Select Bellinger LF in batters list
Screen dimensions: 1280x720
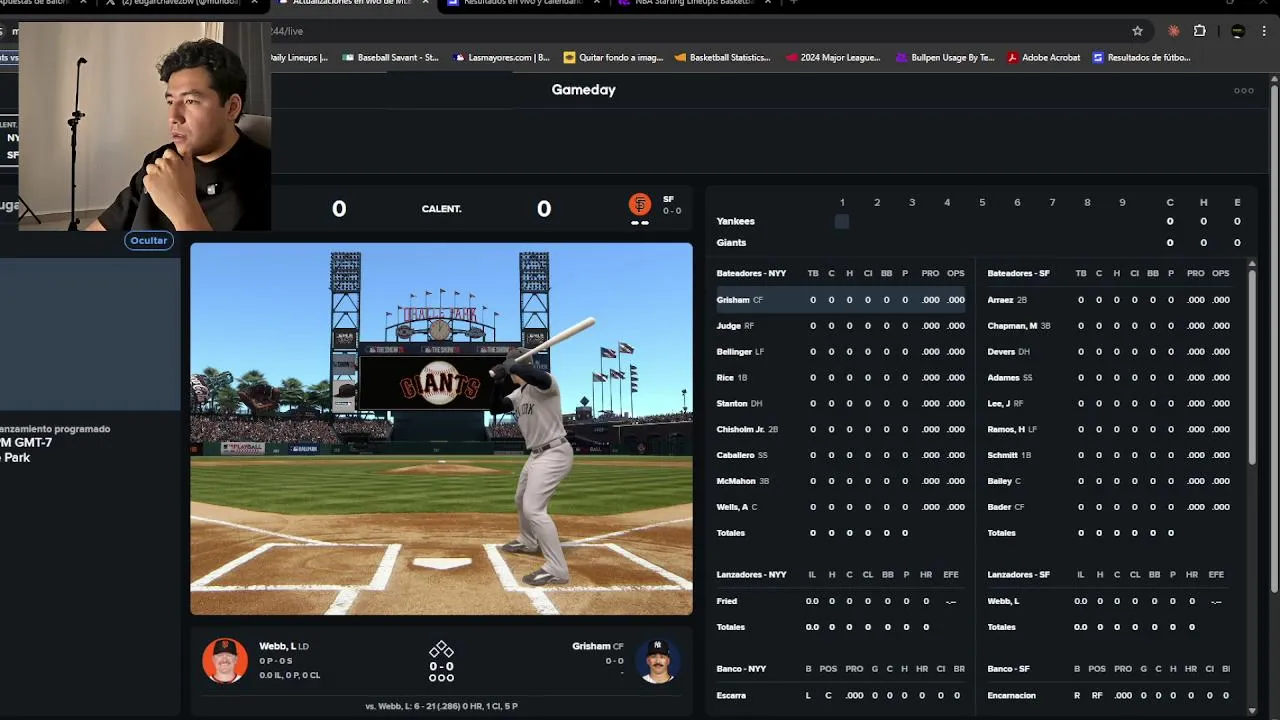tap(840, 352)
